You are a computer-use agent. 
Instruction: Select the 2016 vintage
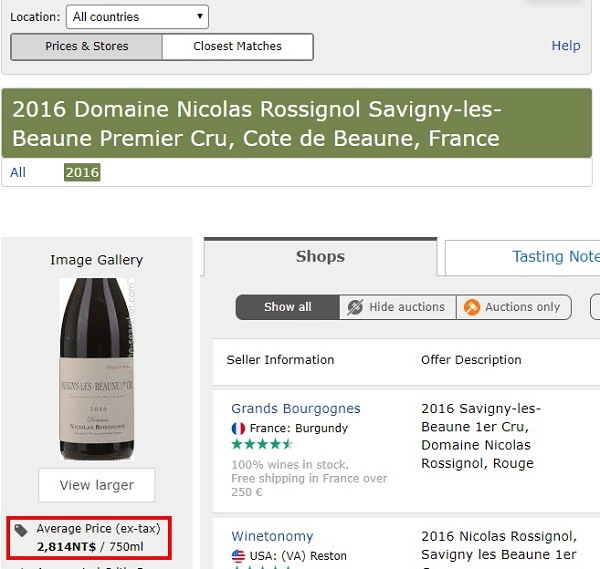82,172
